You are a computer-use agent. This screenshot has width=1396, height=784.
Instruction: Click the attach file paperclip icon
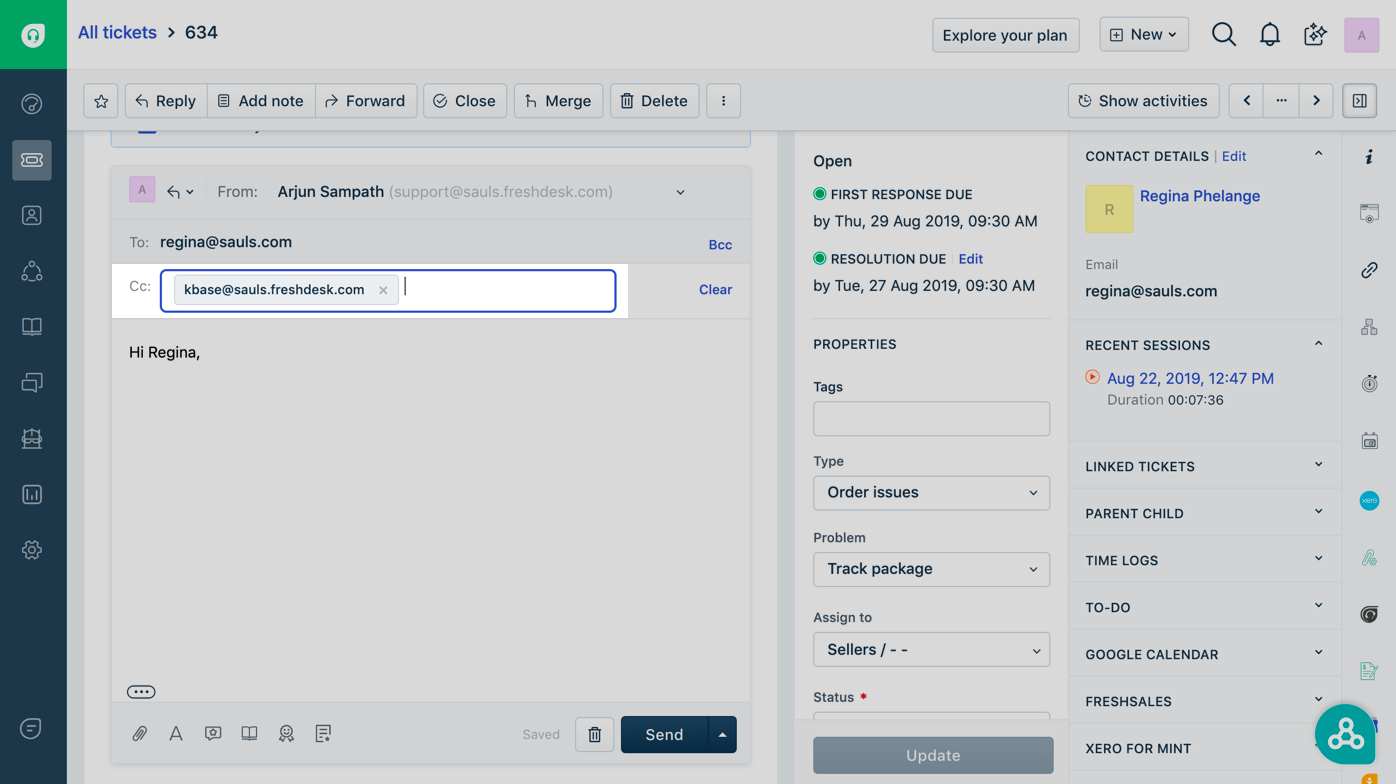point(140,734)
